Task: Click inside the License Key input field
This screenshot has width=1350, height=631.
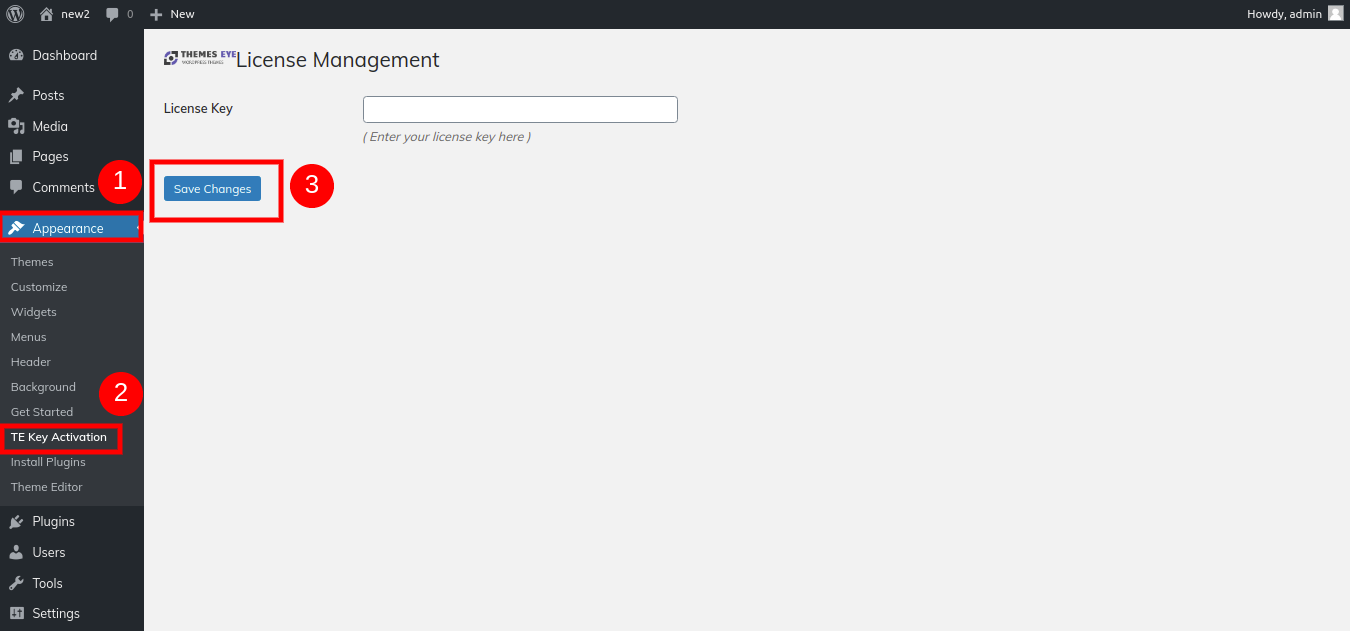Action: [519, 108]
